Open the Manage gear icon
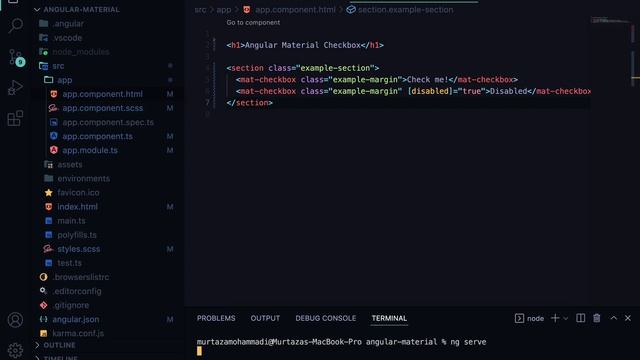The image size is (640, 360). point(16,350)
